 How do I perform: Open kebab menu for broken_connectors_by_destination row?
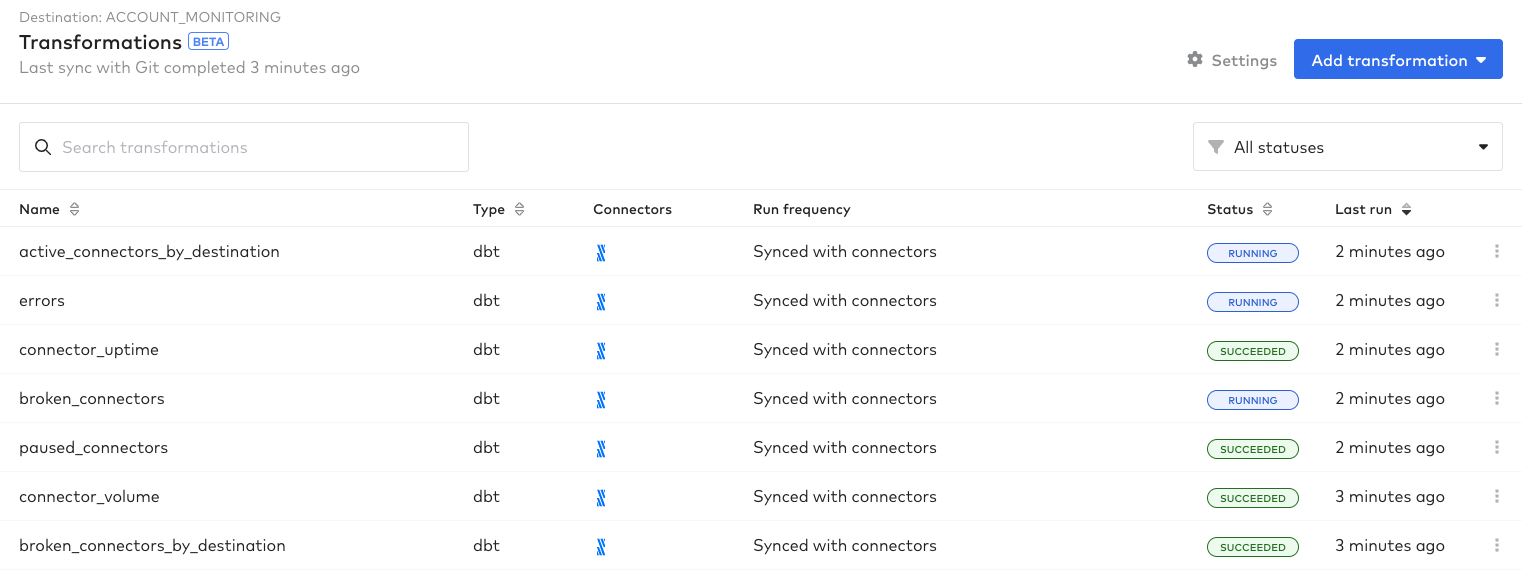click(x=1496, y=546)
